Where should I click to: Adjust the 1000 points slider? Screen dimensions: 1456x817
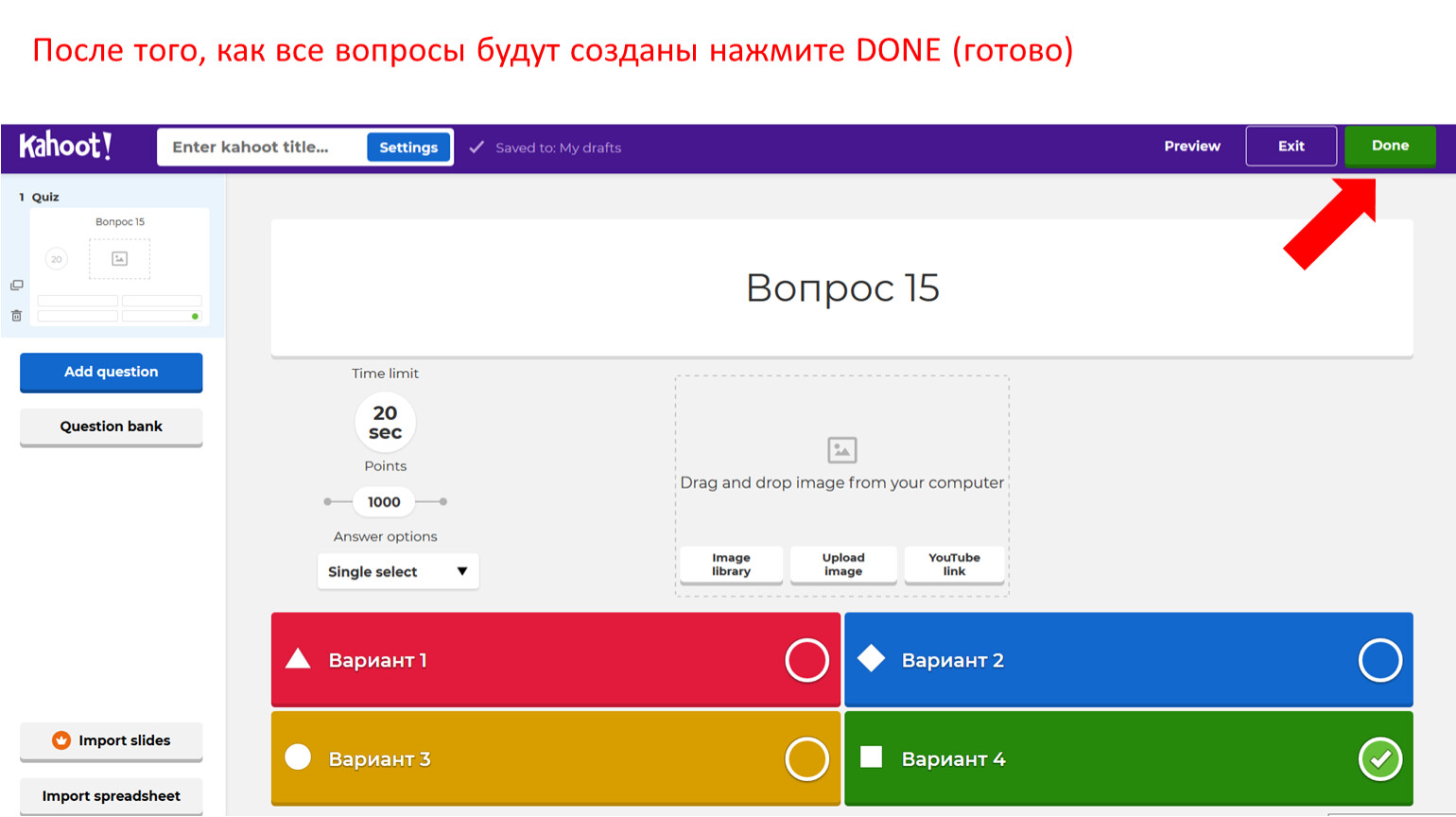tap(384, 502)
